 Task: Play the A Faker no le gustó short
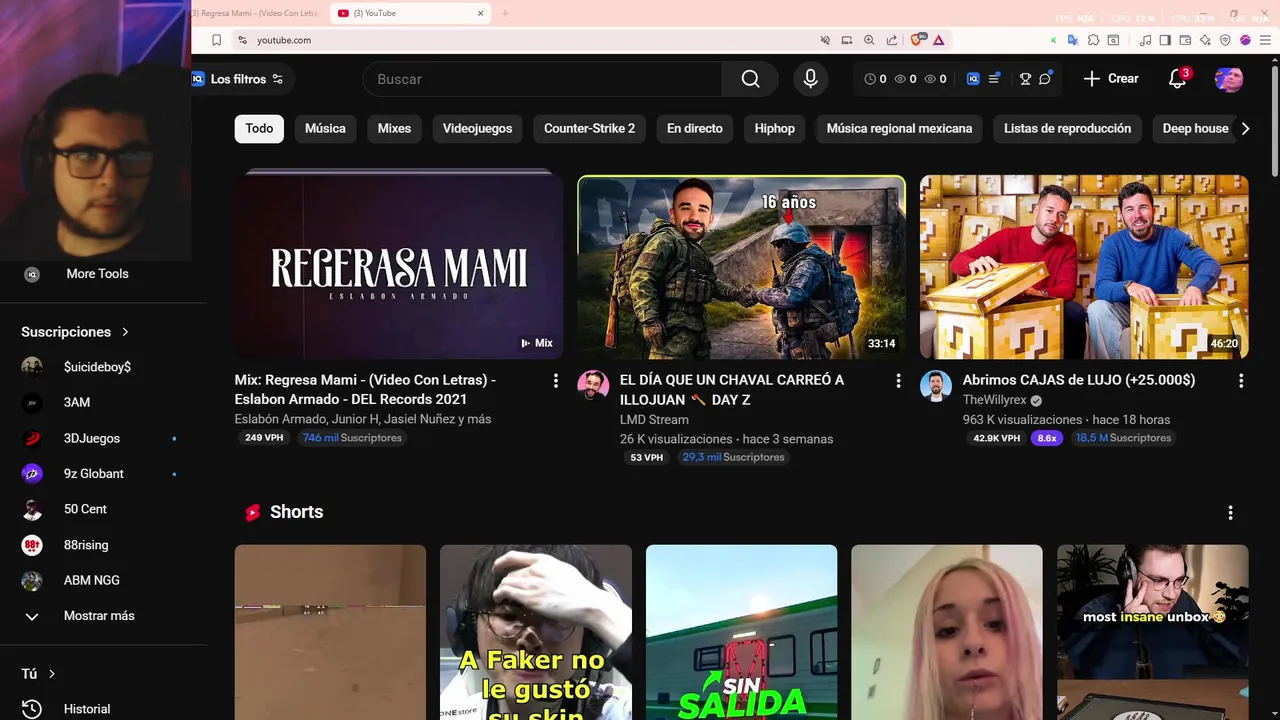(536, 632)
